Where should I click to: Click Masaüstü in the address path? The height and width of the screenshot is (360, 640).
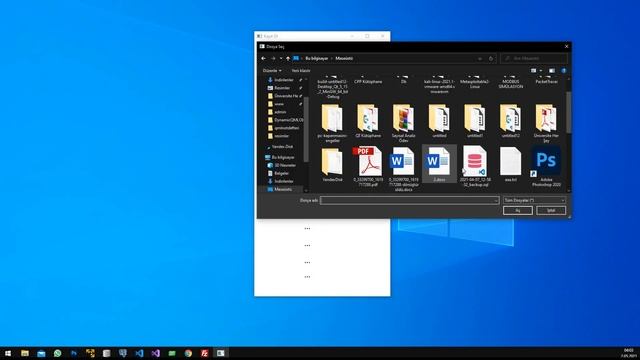coord(344,58)
